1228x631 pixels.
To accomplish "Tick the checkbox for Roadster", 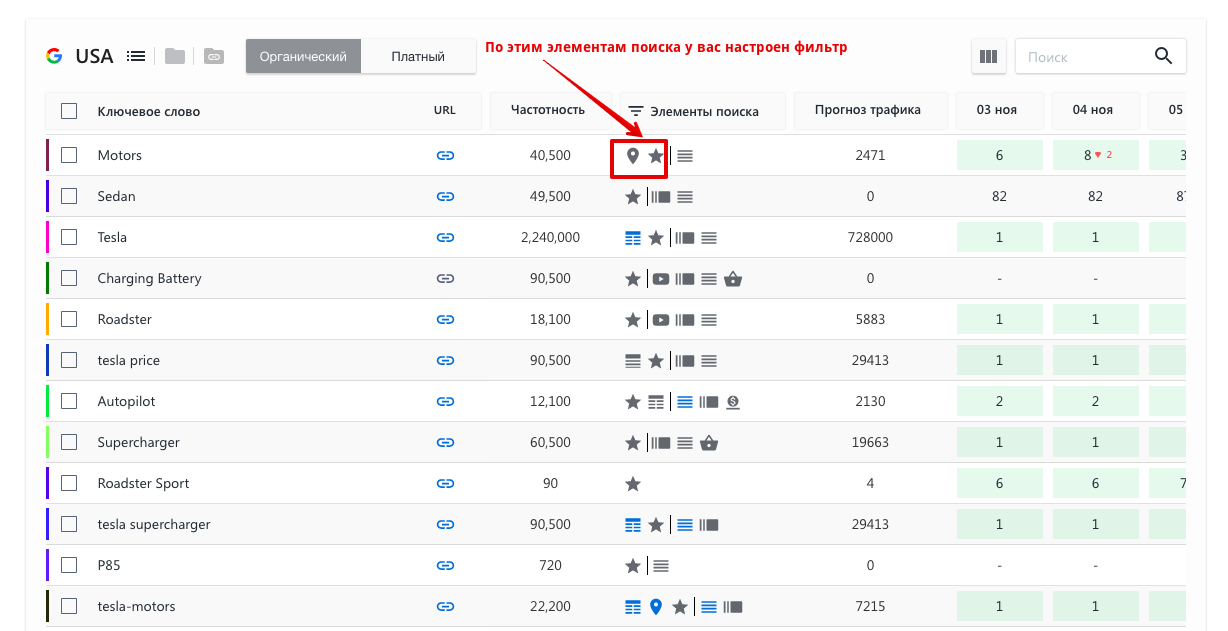I will click(x=69, y=319).
